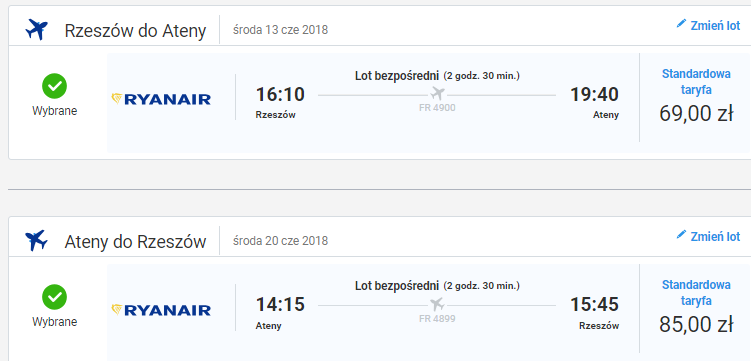This screenshot has height=361, width=751.
Task: Select Standardowa taryfa priced 85,00 zł
Action: [x=696, y=308]
